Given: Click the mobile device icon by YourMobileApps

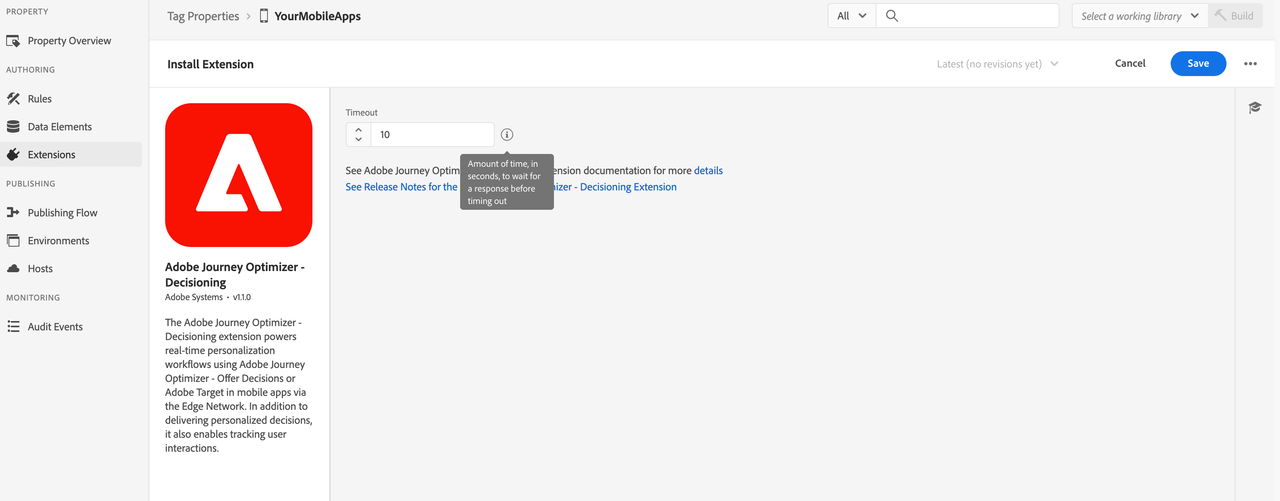Looking at the screenshot, I should click(x=264, y=16).
